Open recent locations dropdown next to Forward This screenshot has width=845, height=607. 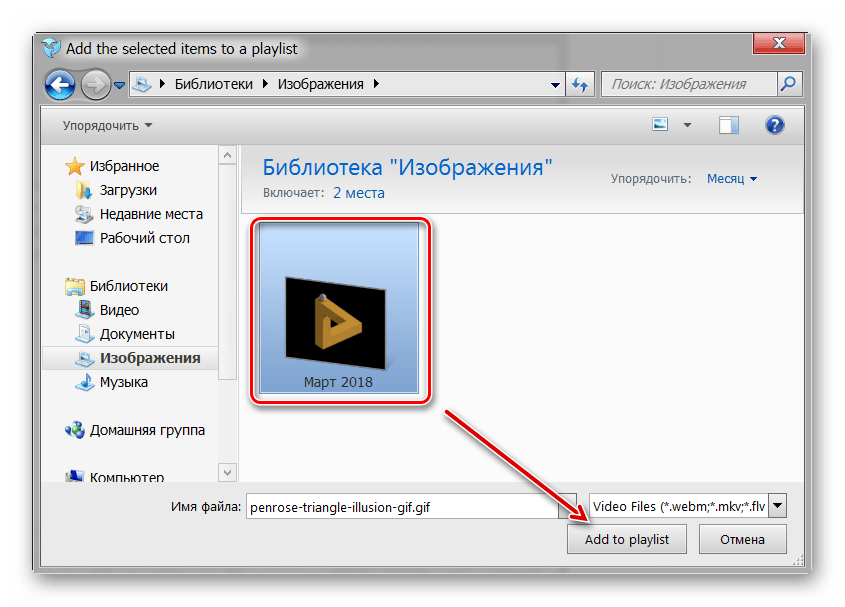tap(120, 85)
